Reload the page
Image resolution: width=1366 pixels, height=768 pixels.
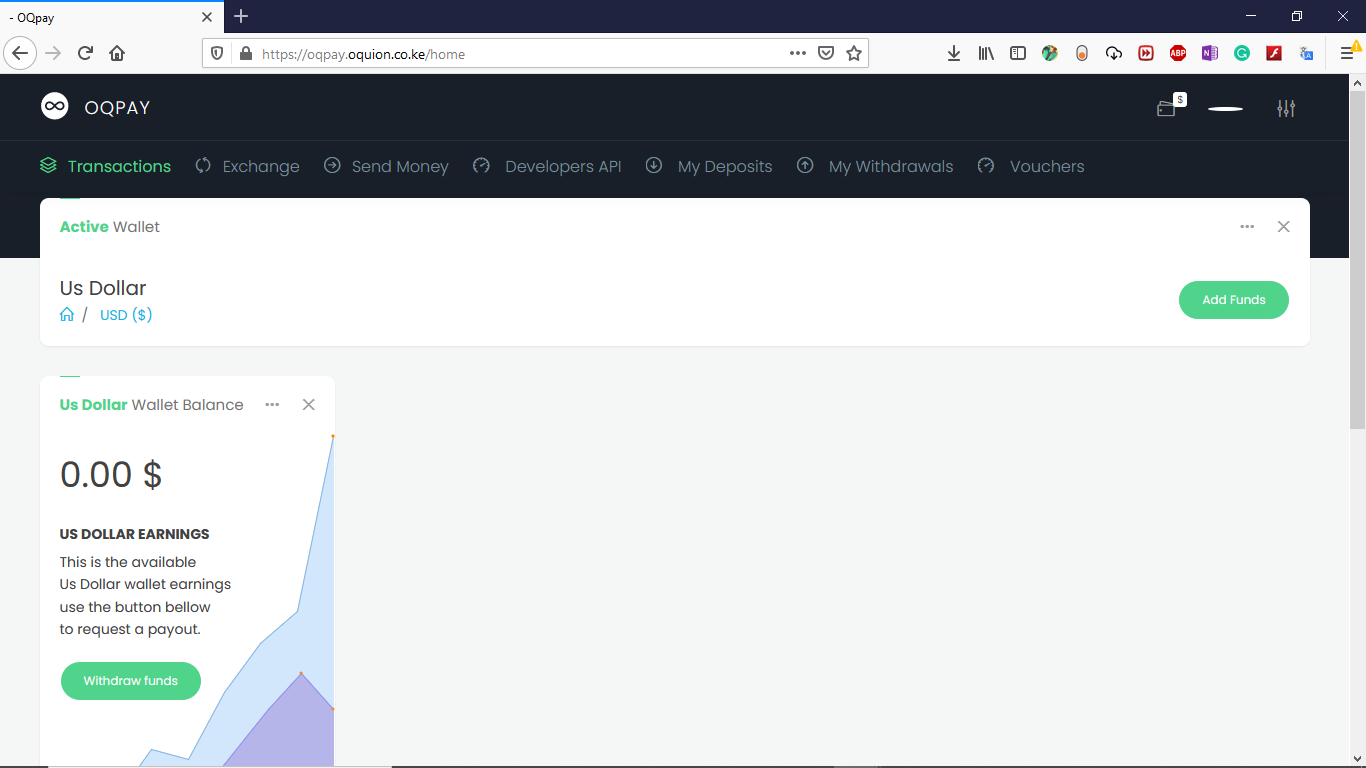point(85,53)
